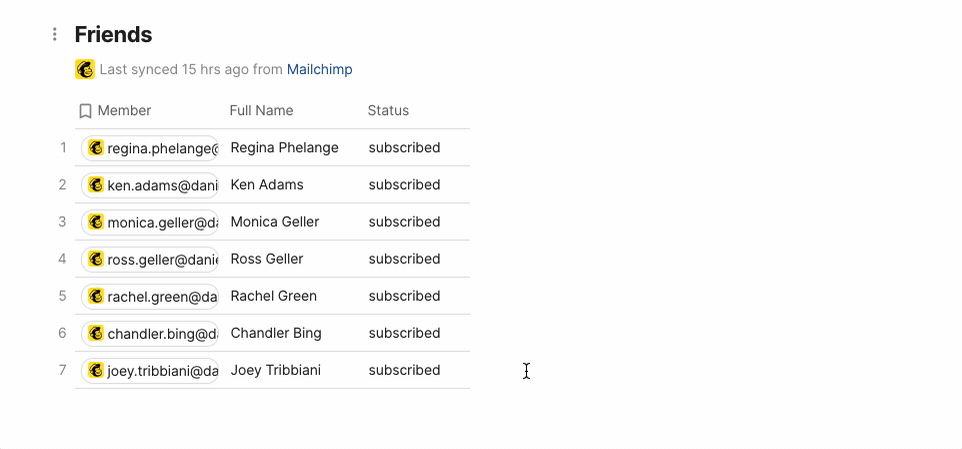Open the Status column header menu
This screenshot has width=962, height=449.
point(388,111)
